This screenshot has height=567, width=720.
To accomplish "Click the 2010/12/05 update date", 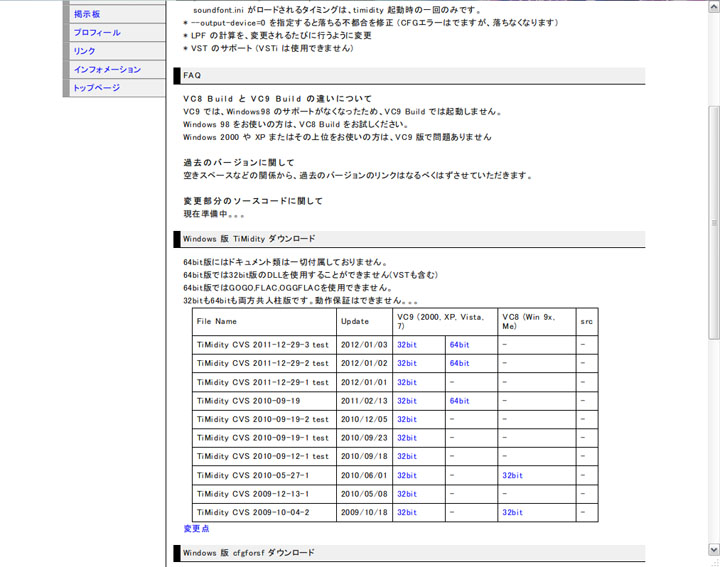I will pos(364,419).
